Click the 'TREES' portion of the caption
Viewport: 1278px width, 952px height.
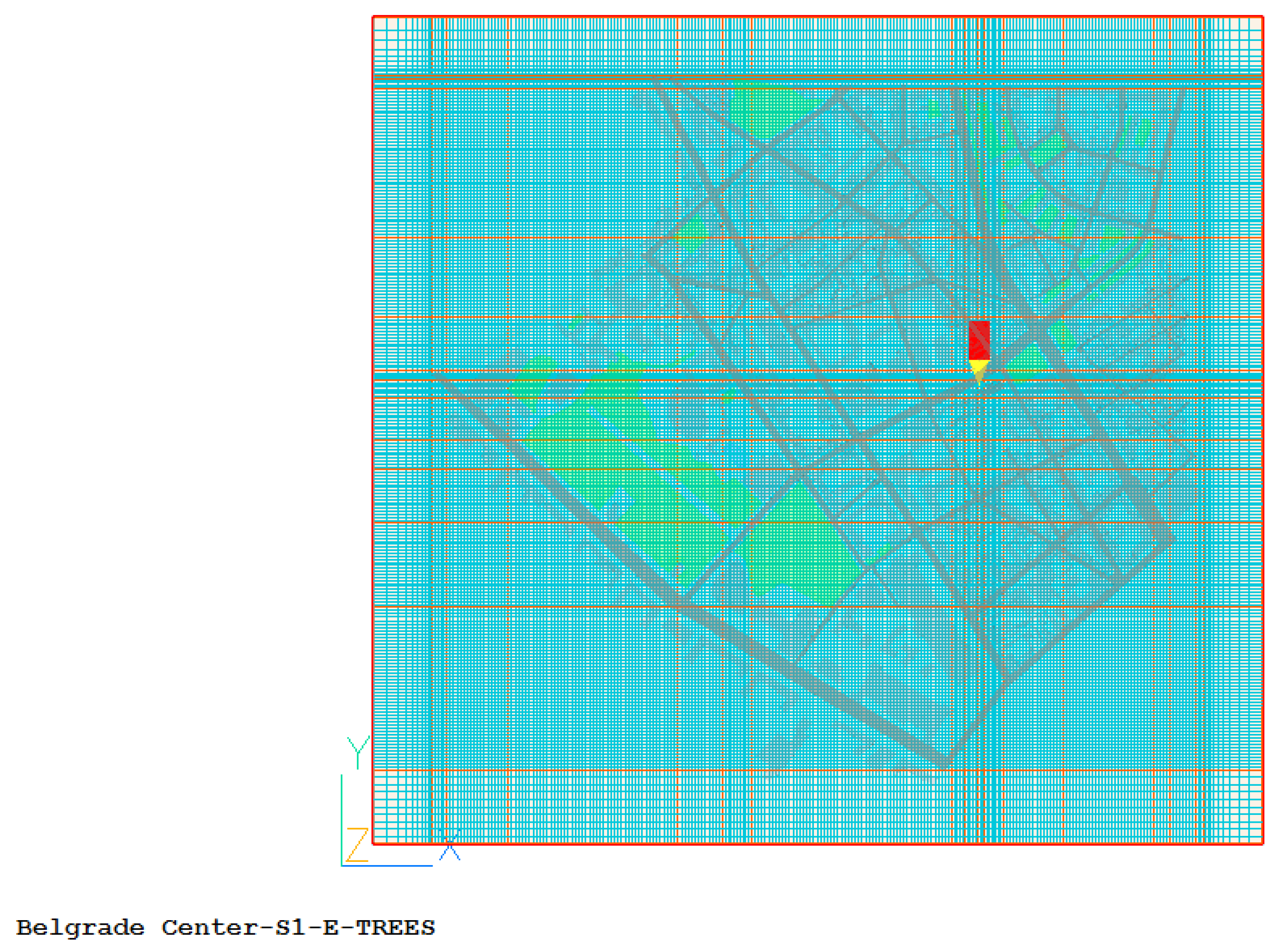395,928
